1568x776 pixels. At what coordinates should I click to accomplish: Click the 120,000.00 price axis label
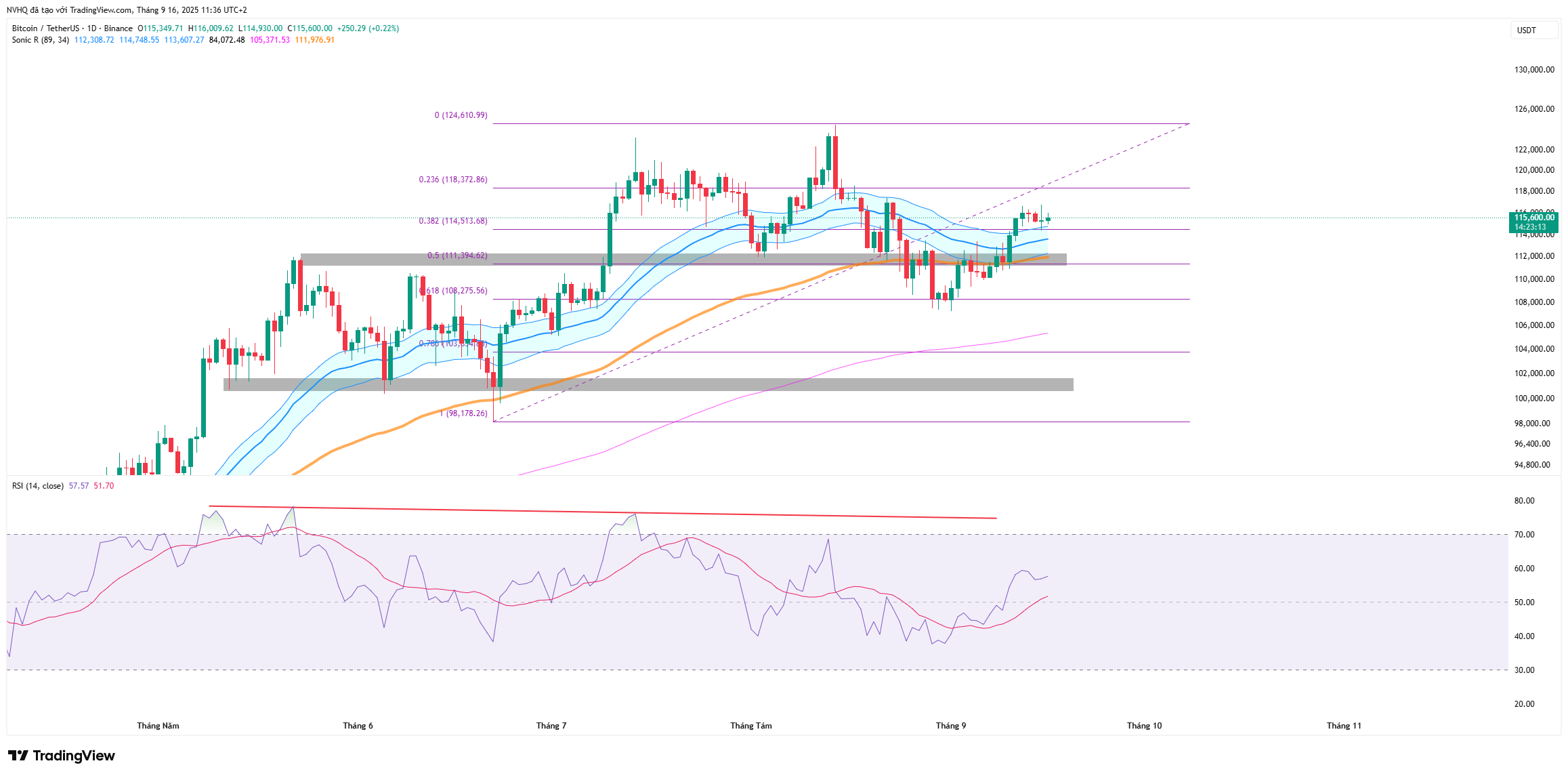(x=1534, y=170)
